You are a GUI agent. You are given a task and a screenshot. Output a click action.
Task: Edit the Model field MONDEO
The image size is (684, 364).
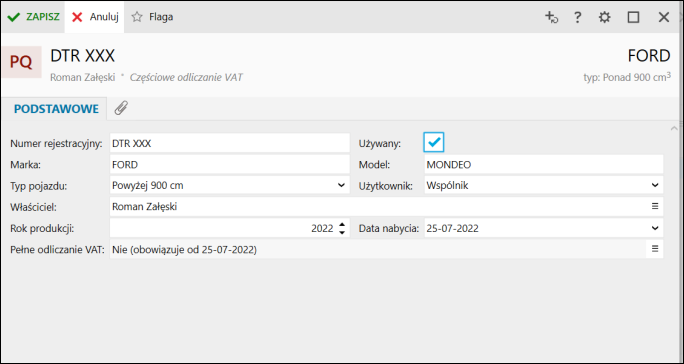544,165
